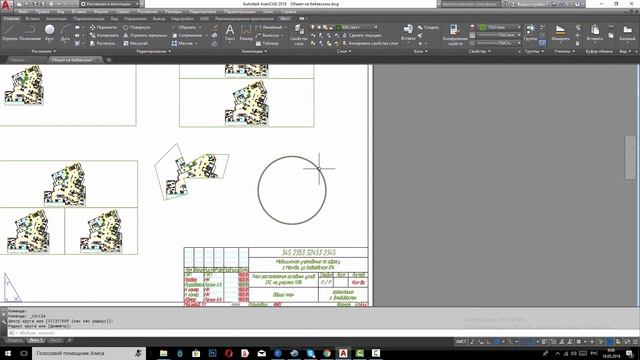Open the Справка menu

(x=288, y=12)
